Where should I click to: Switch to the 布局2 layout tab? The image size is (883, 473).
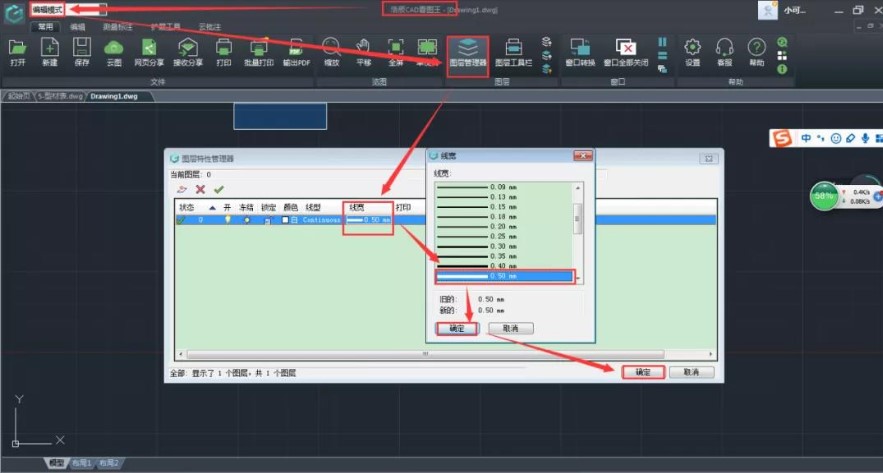[109, 463]
